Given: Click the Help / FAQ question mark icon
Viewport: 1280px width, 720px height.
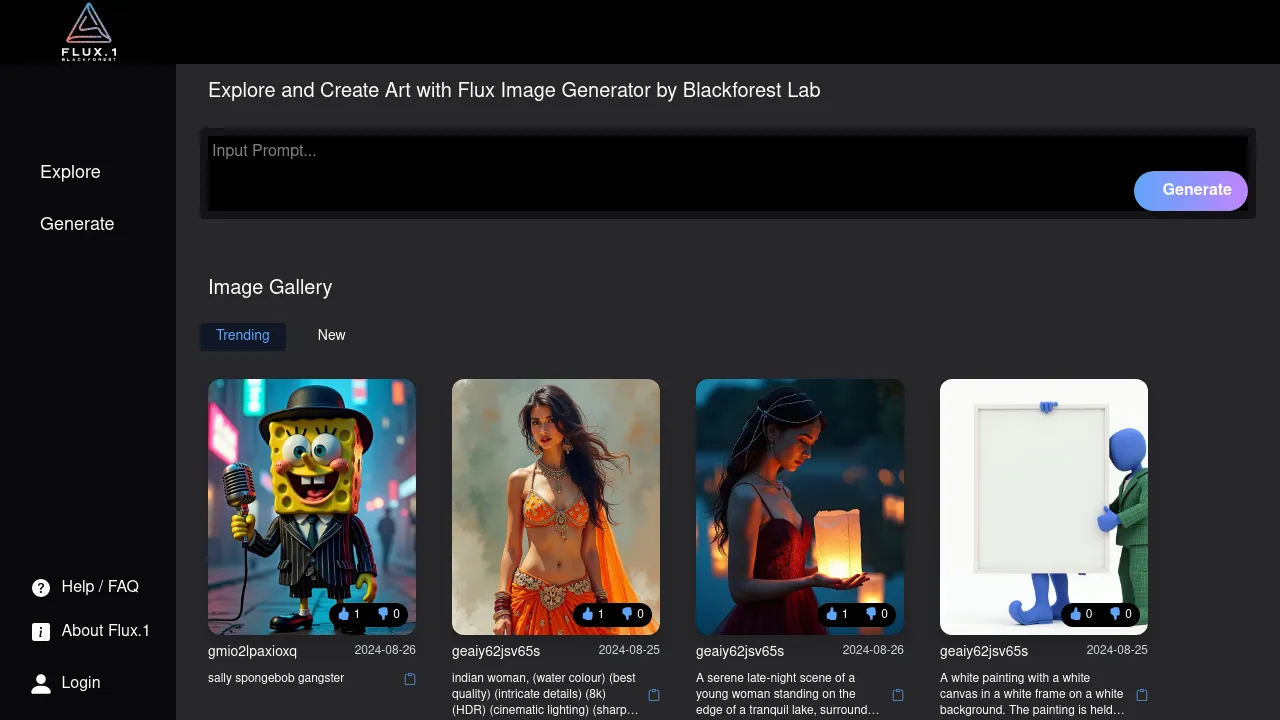Looking at the screenshot, I should coord(41,588).
